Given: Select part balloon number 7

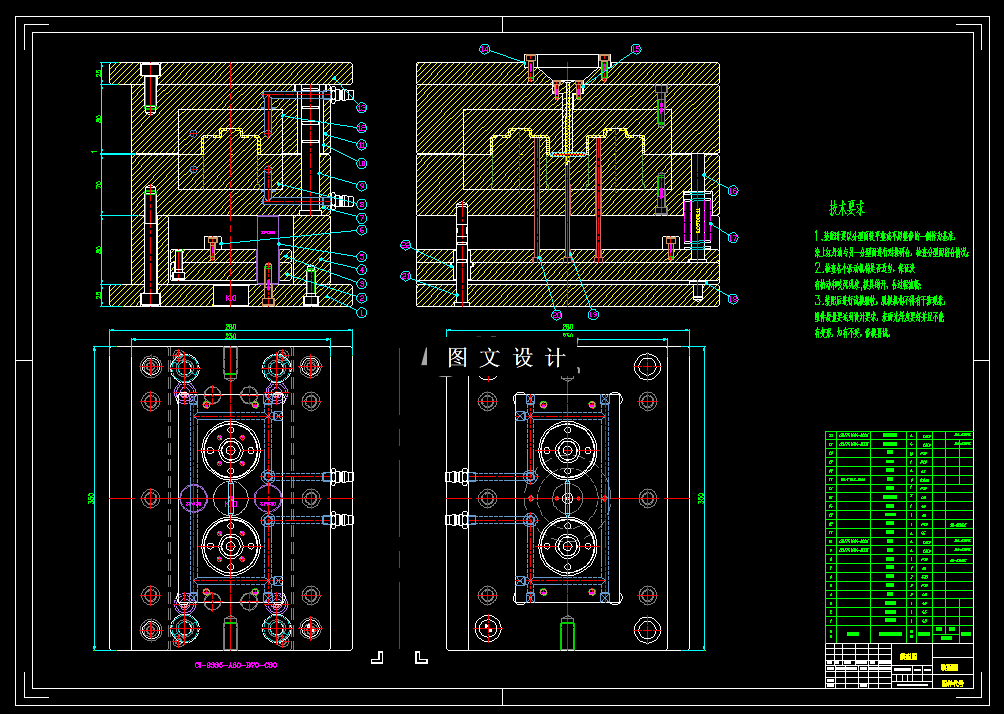Looking at the screenshot, I should pyautogui.click(x=361, y=218).
